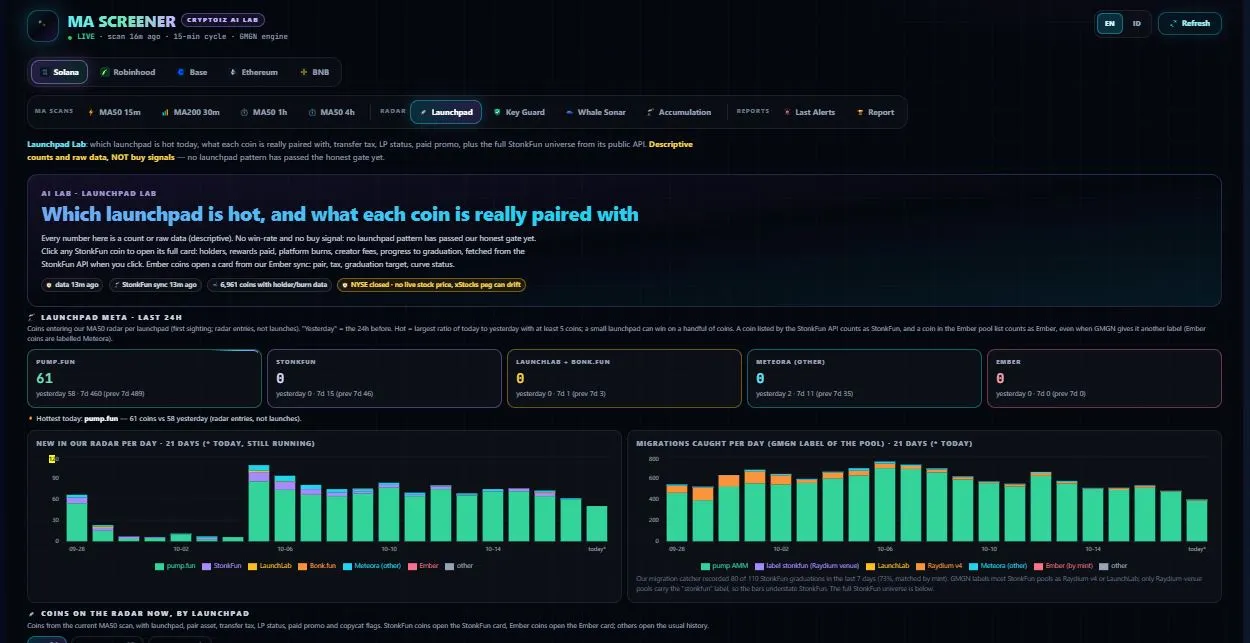Viewport: 1250px width, 643px height.
Task: Set language to ID
Action: [x=1136, y=23]
